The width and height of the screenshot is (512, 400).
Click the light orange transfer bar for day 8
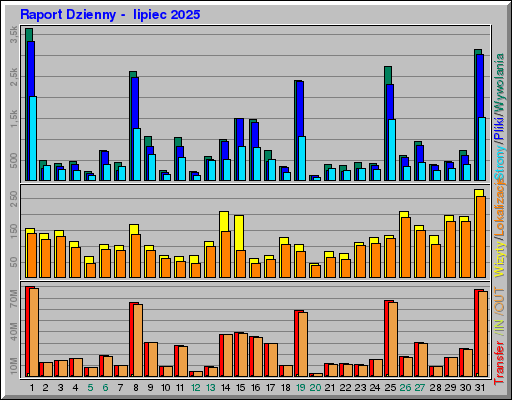[138, 340]
